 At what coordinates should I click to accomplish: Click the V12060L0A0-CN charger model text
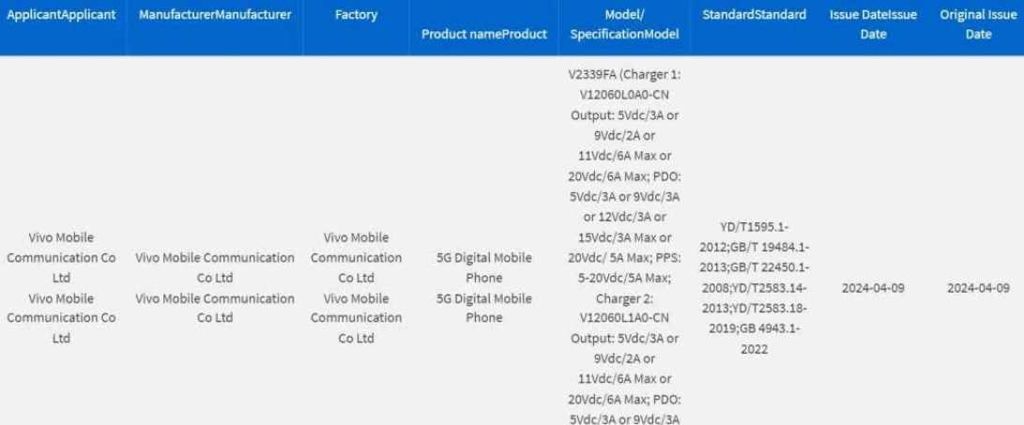point(624,95)
